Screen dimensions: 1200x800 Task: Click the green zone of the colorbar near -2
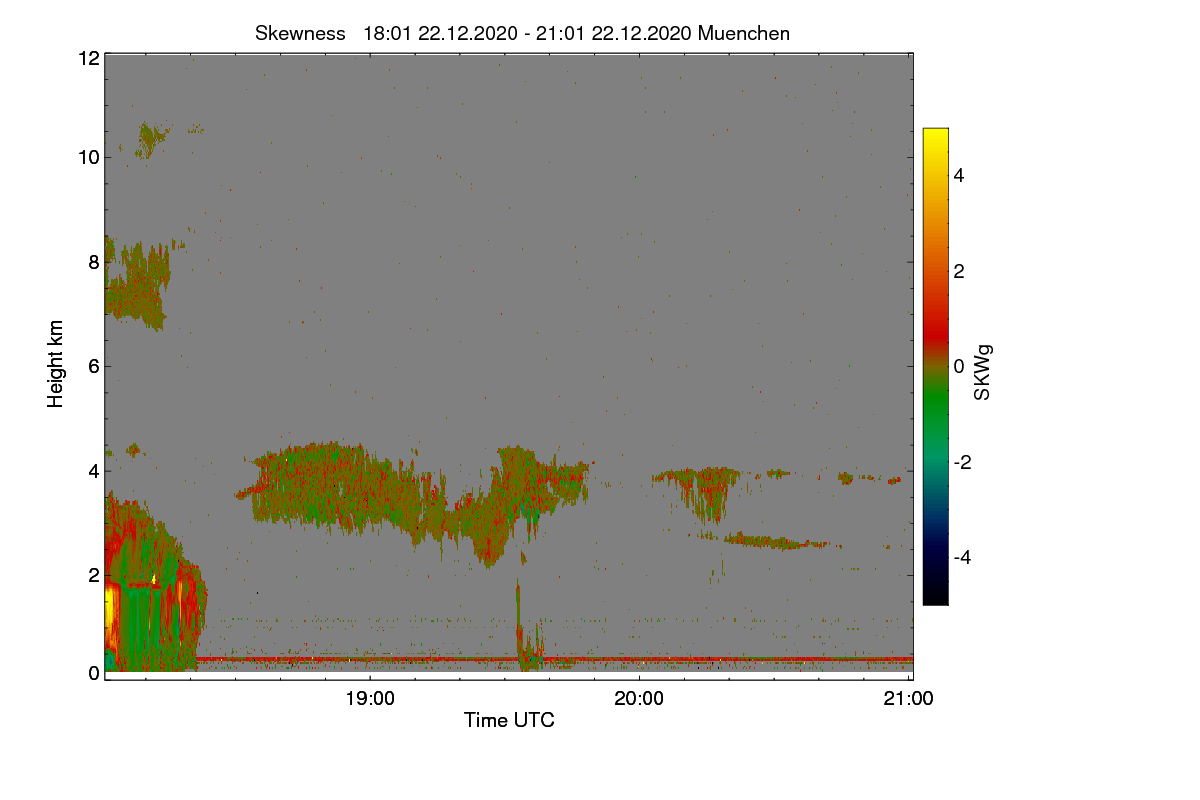pos(935,462)
